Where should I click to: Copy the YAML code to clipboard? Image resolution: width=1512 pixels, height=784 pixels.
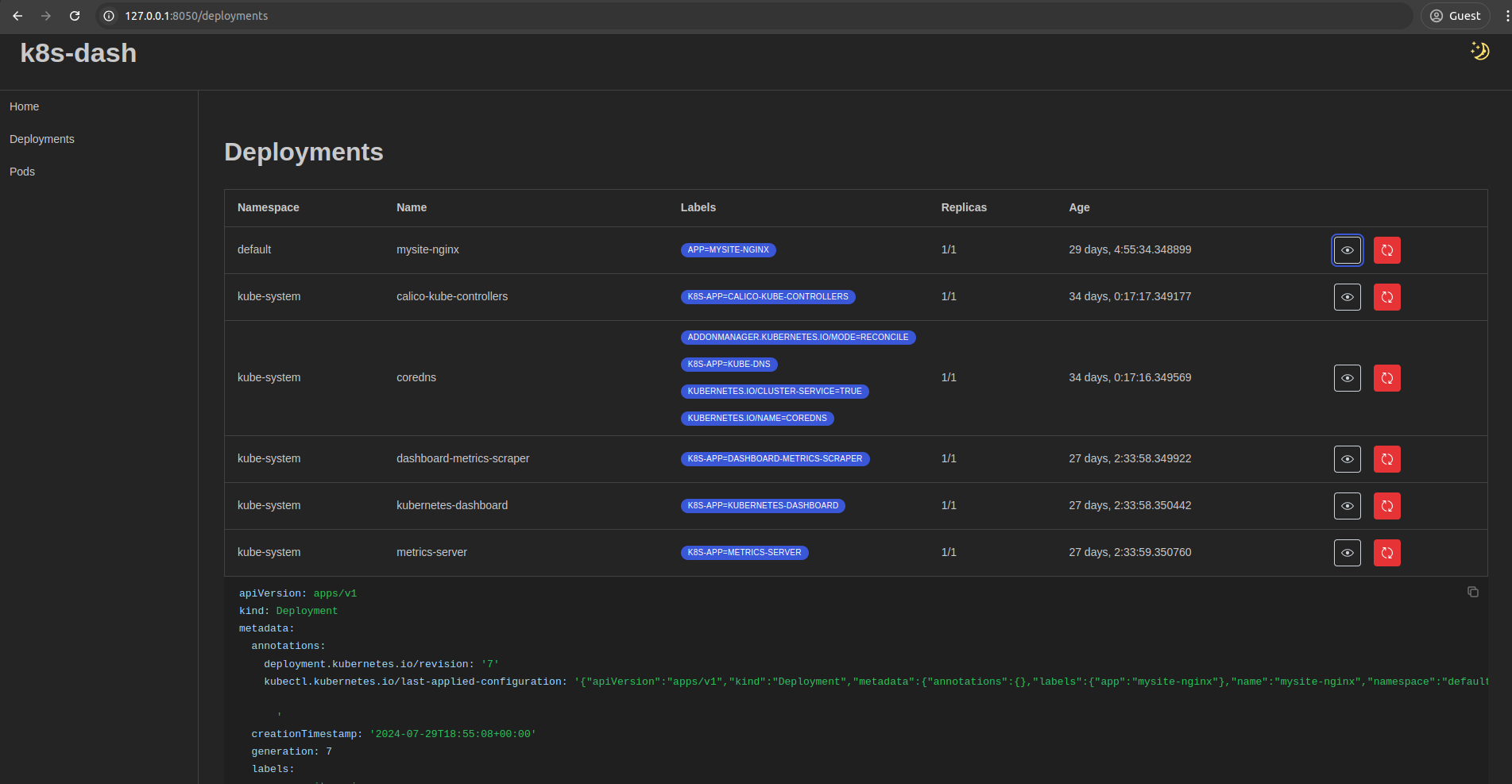click(1472, 592)
